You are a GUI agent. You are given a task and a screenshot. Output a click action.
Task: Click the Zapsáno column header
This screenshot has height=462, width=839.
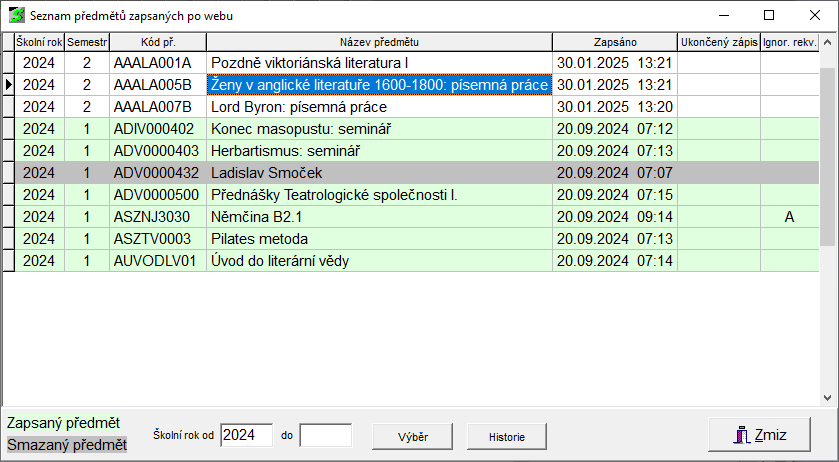[x=615, y=41]
